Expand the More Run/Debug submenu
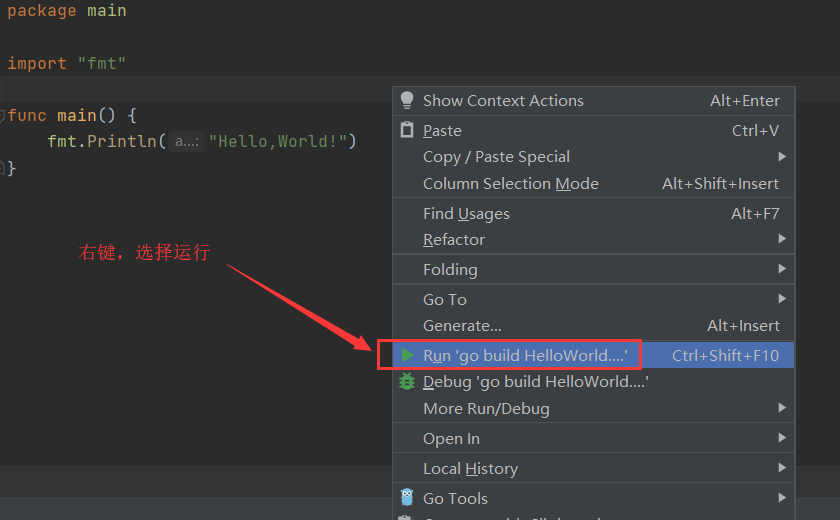Viewport: 840px width, 520px height. tap(486, 408)
